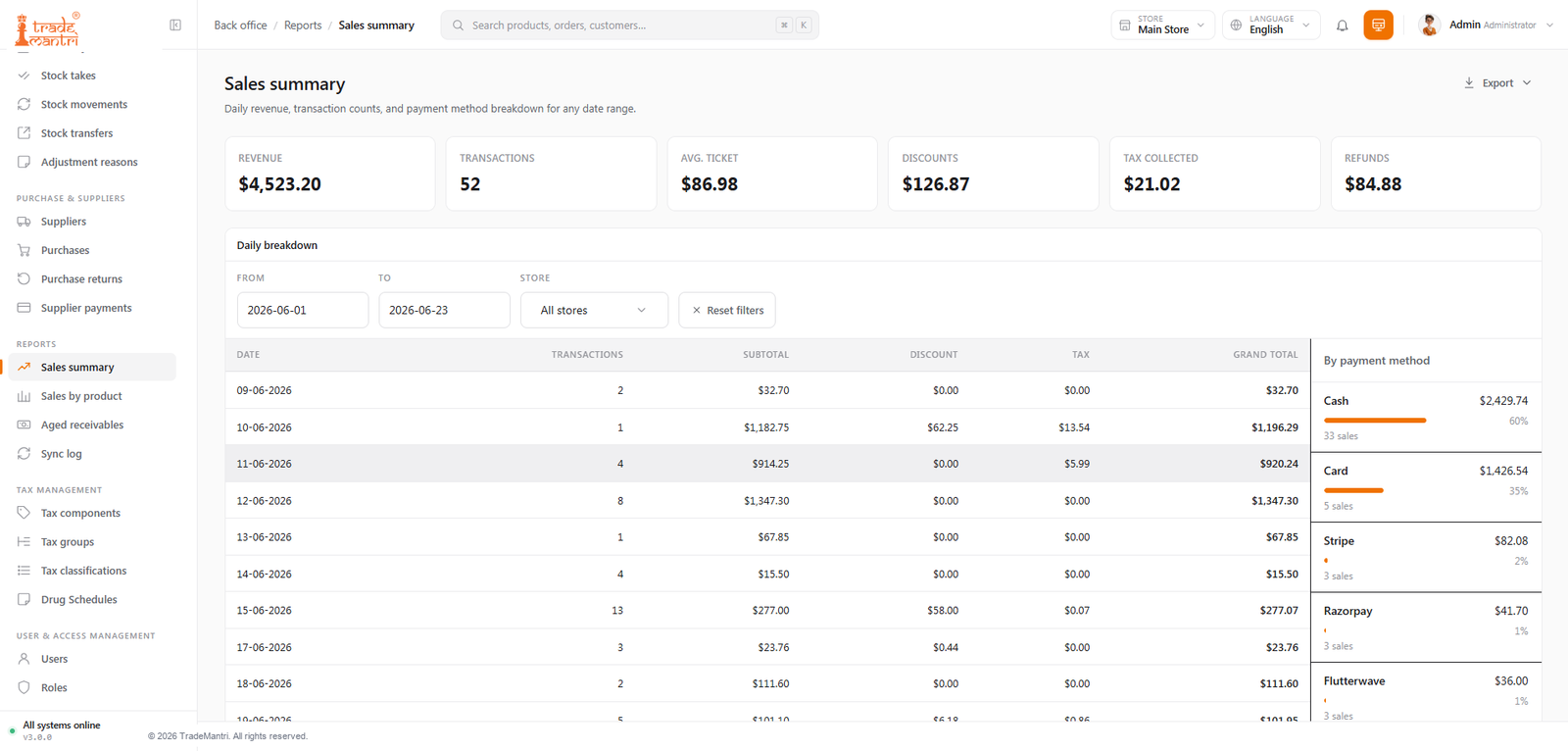Expand the Admin account menu chevron
Image resolution: width=1568 pixels, height=751 pixels.
coord(1549,25)
